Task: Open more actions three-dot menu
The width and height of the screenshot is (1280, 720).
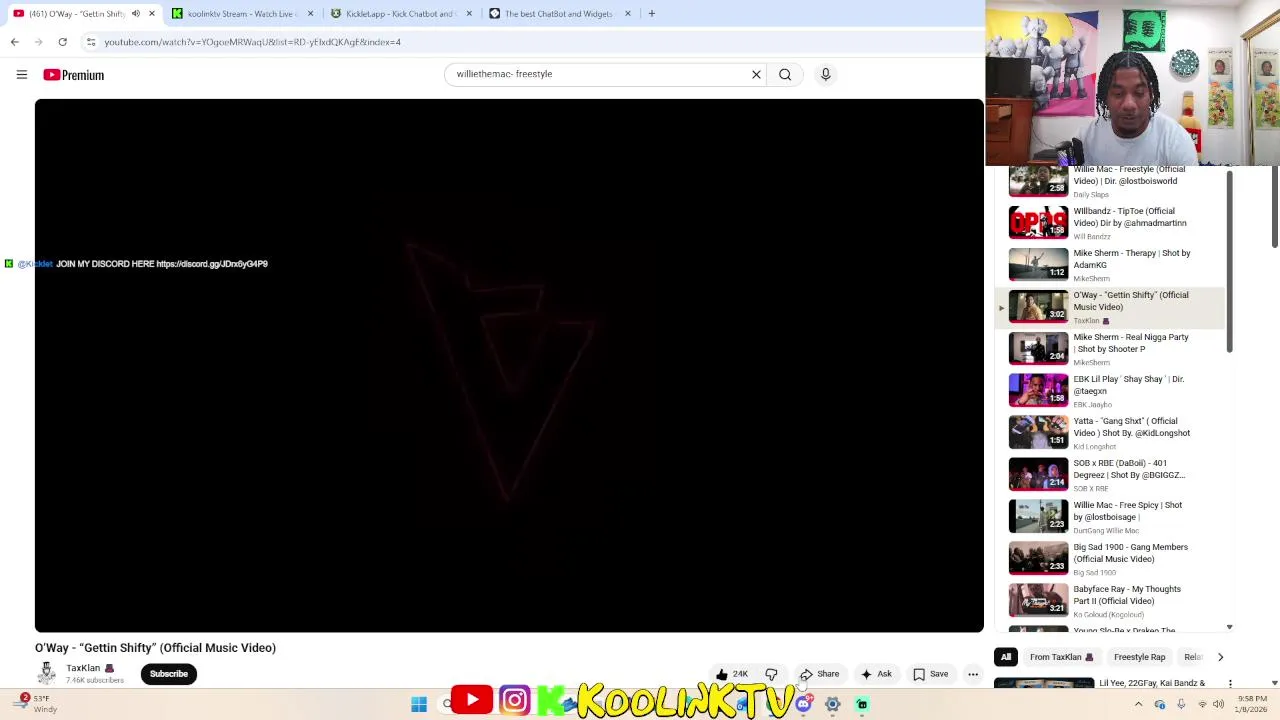Action: point(973,674)
